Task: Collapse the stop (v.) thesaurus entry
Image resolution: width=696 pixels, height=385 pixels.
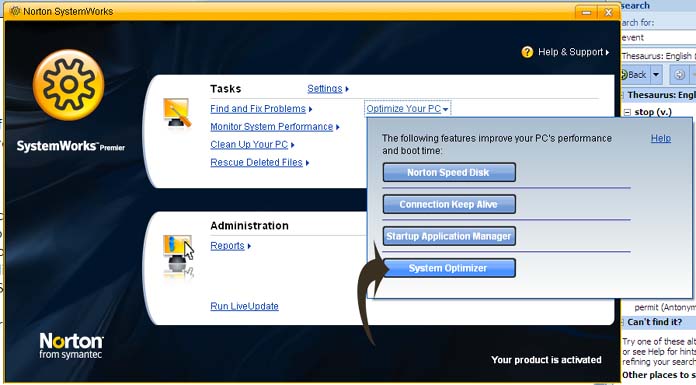Action: pos(627,112)
